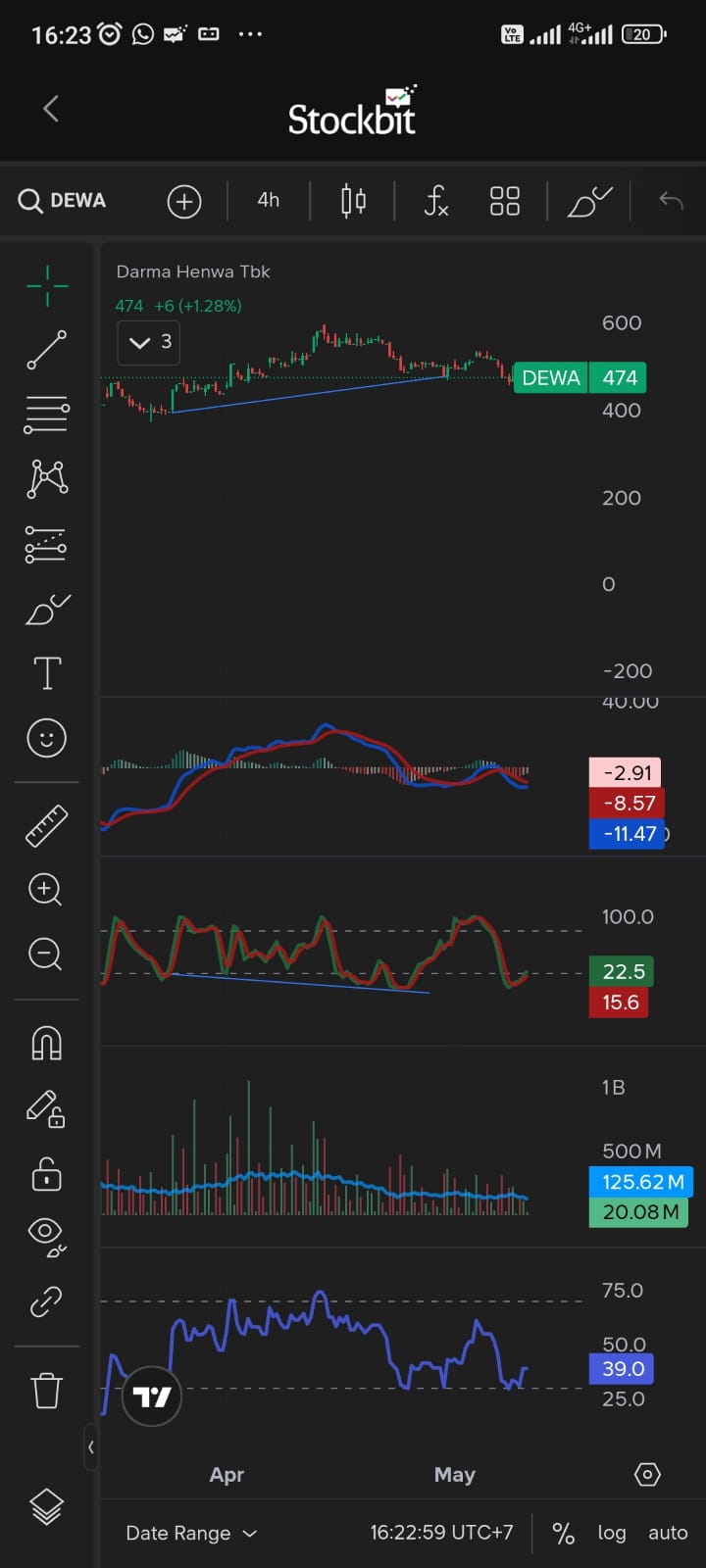Viewport: 706px width, 1568px height.
Task: Click the DEWA 474 price label
Action: [x=580, y=378]
